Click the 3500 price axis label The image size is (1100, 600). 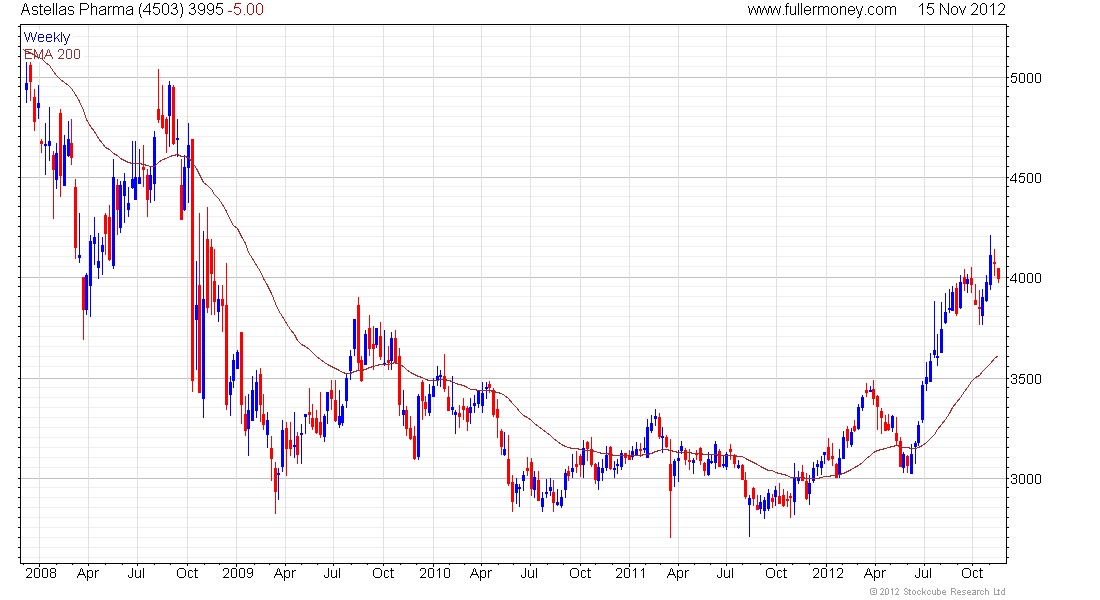1026,379
